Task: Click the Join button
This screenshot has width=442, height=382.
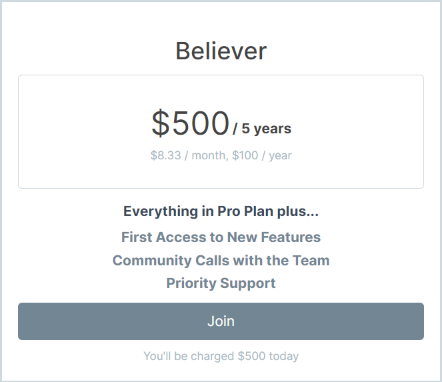Action: point(221,321)
